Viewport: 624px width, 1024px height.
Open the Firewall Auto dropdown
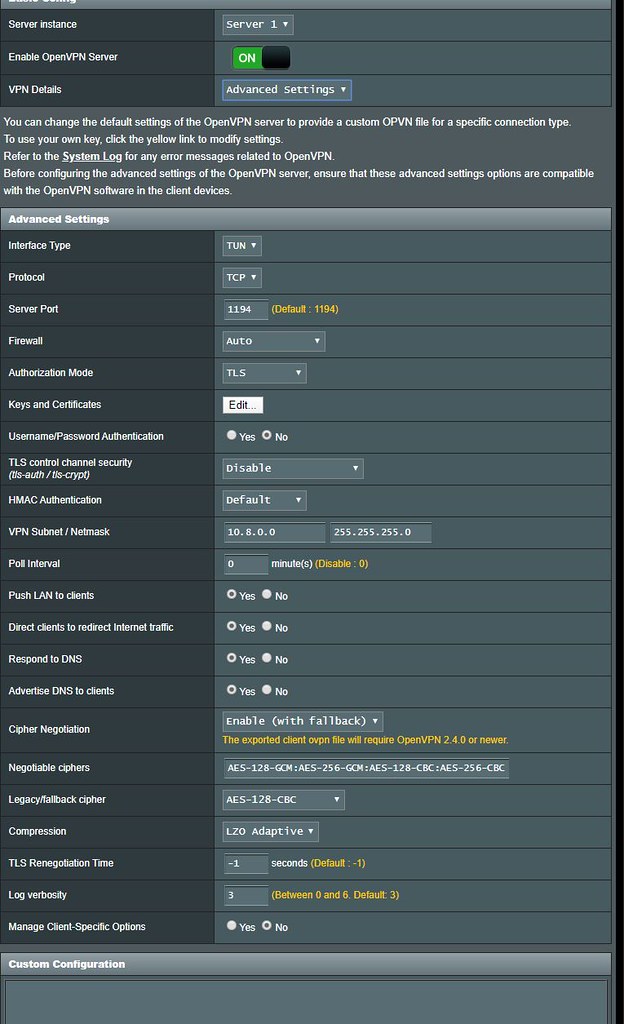point(273,341)
